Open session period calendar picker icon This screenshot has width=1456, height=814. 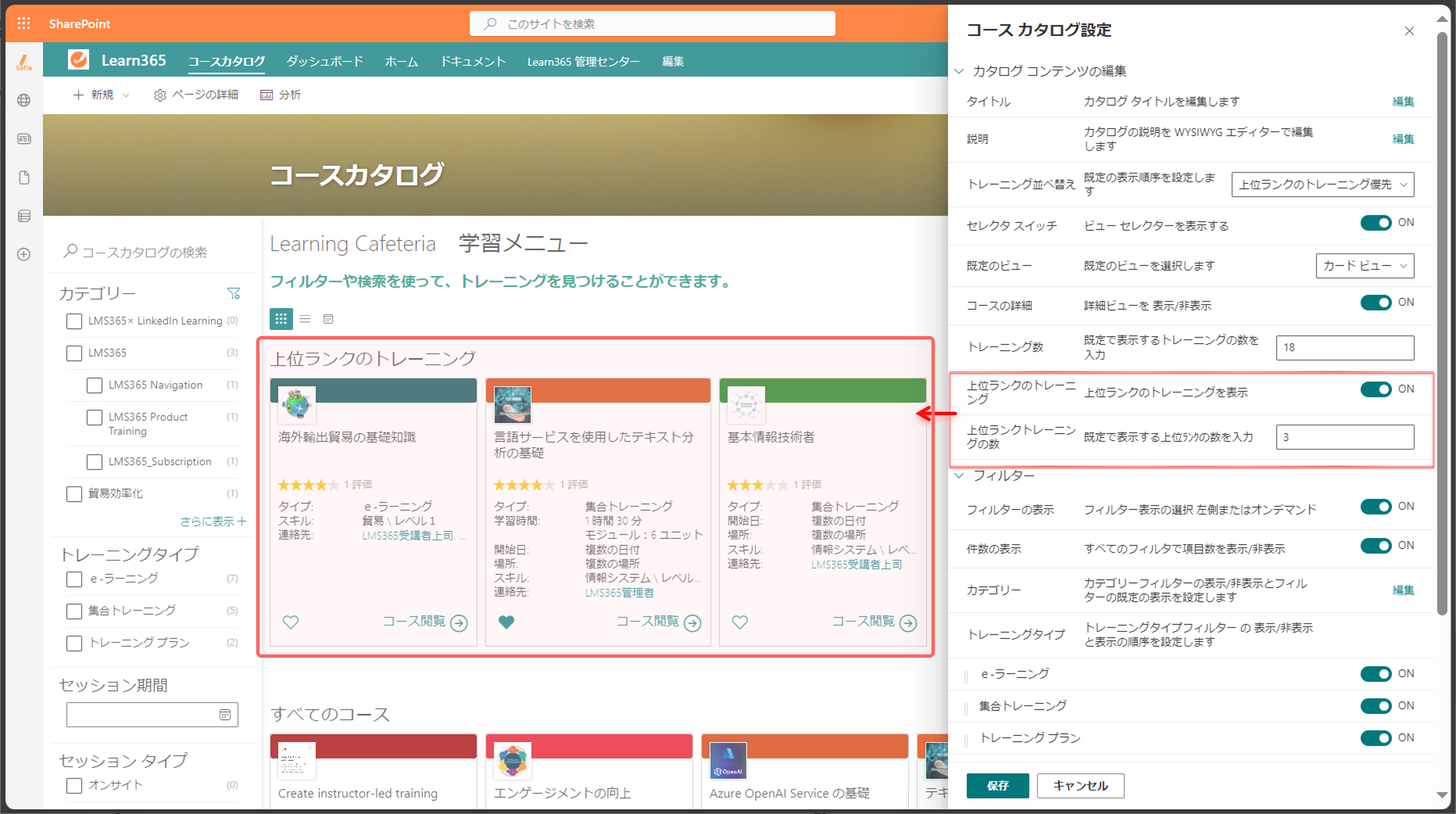tap(225, 714)
